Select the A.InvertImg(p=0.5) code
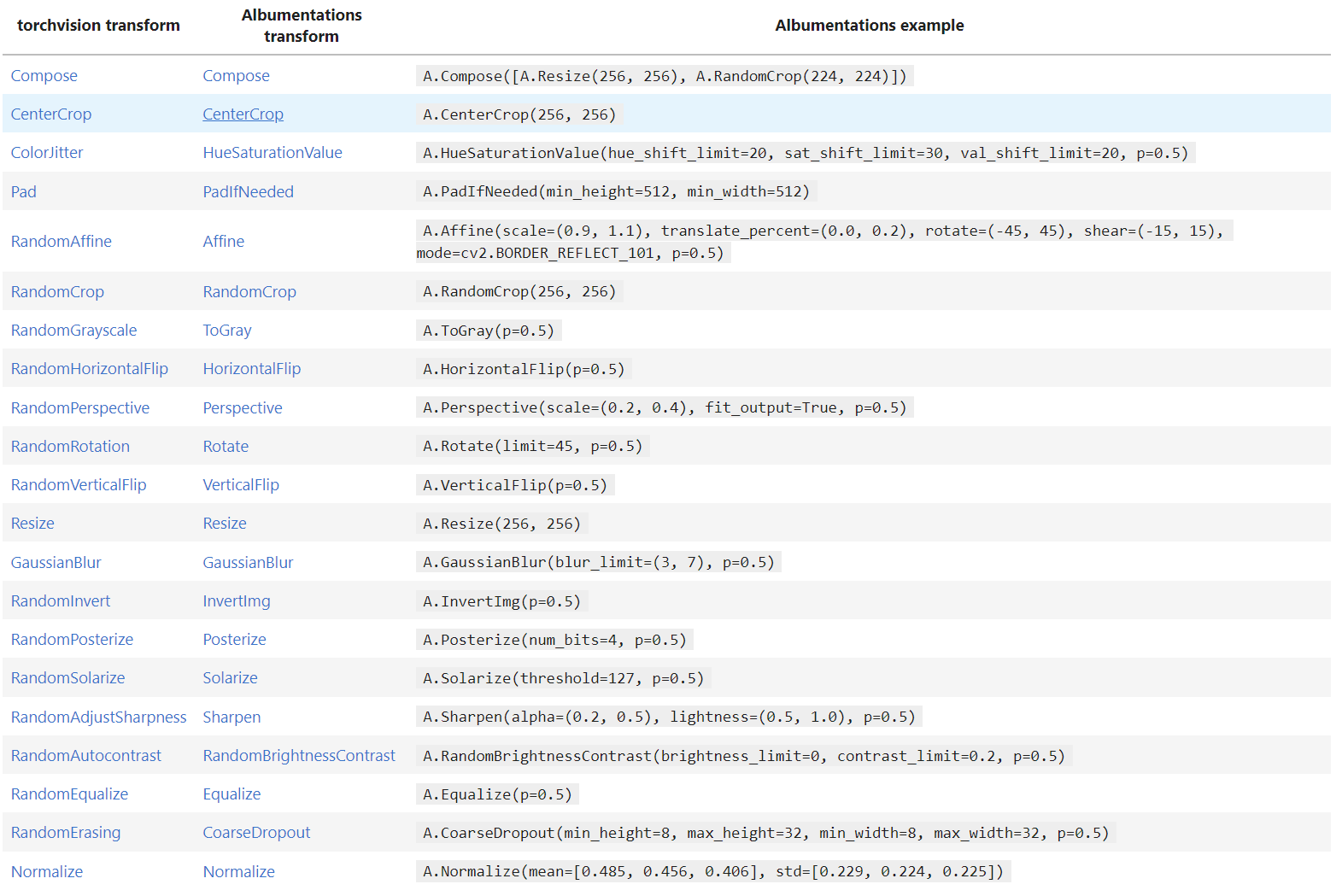 click(x=502, y=601)
